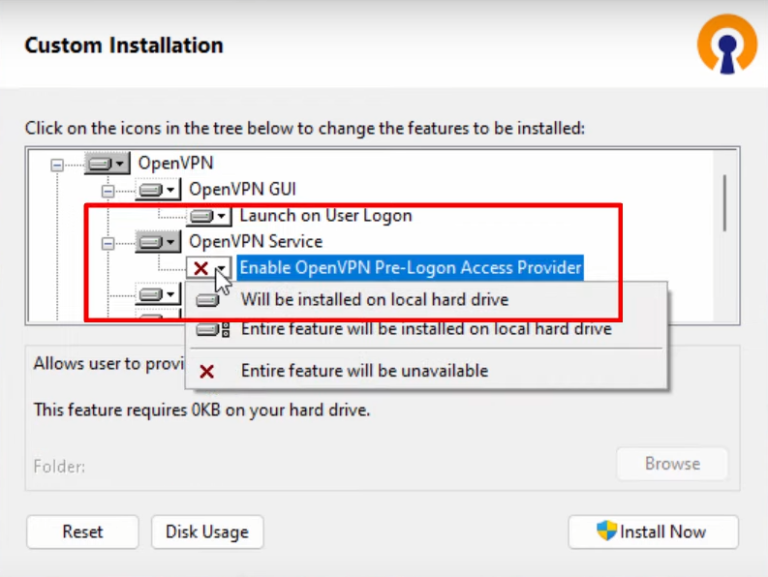The width and height of the screenshot is (768, 577).
Task: Select the 'Launch on User Logon' tree label
Action: point(326,215)
